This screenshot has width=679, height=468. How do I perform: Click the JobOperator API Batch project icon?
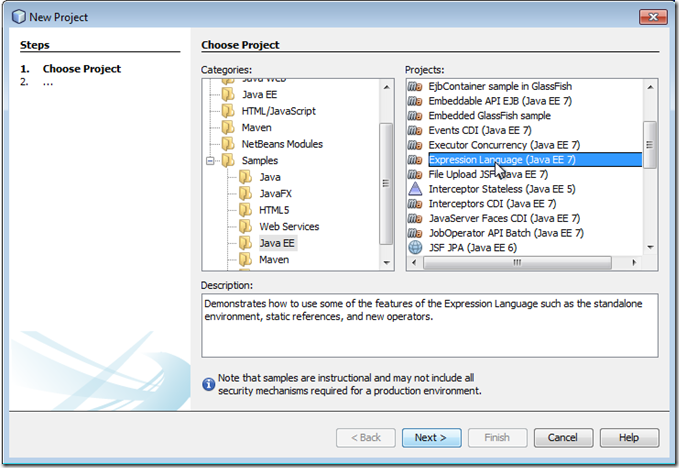tap(415, 233)
